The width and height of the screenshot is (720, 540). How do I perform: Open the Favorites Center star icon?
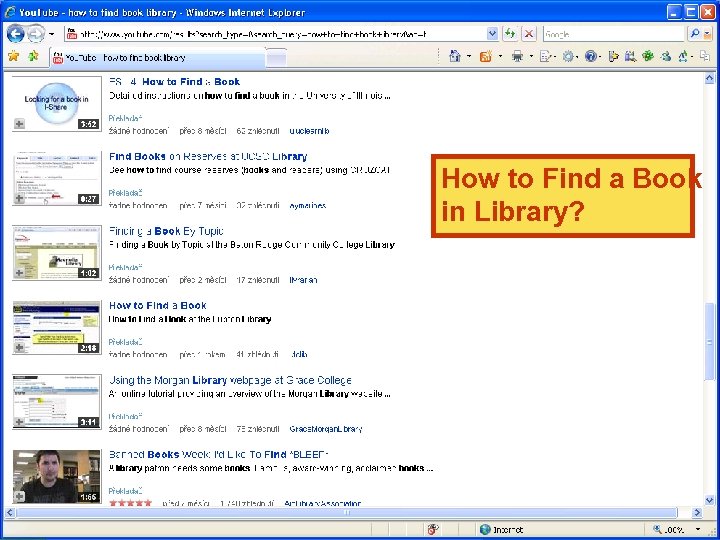pyautogui.click(x=14, y=56)
